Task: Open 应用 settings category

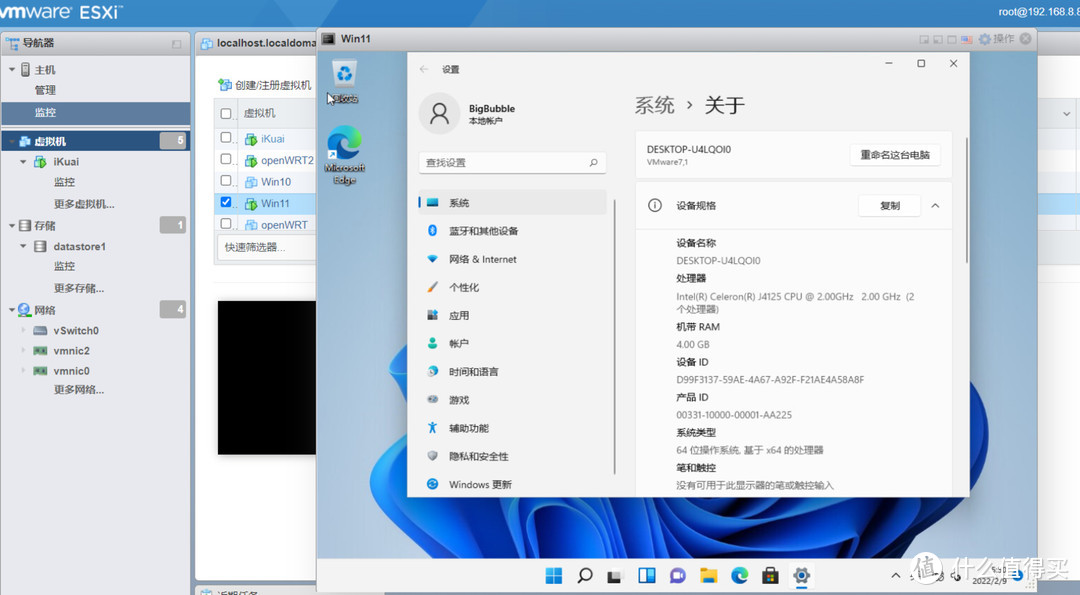Action: click(x=512, y=315)
